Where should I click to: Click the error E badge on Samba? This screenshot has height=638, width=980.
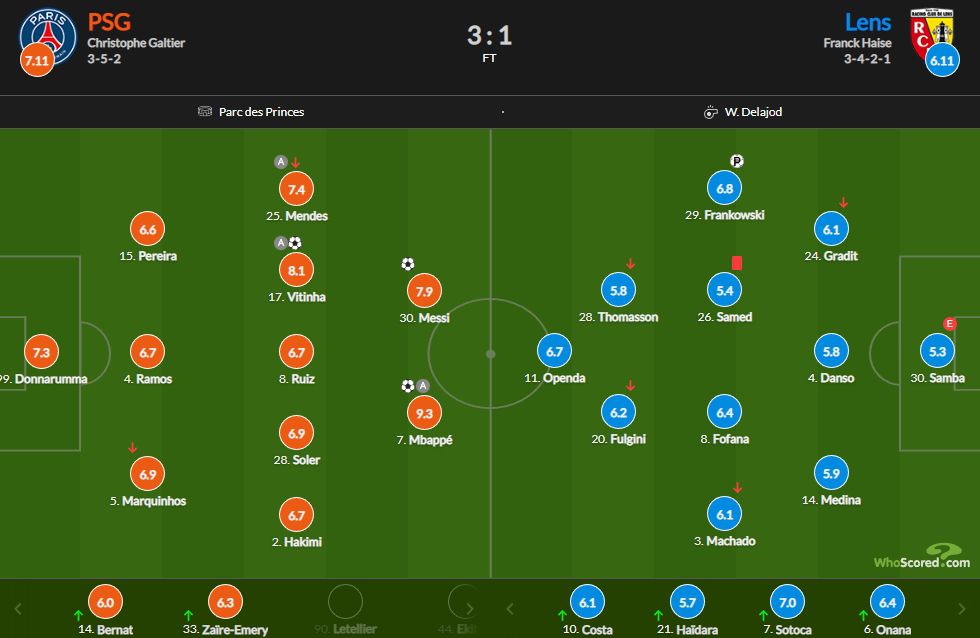click(949, 324)
